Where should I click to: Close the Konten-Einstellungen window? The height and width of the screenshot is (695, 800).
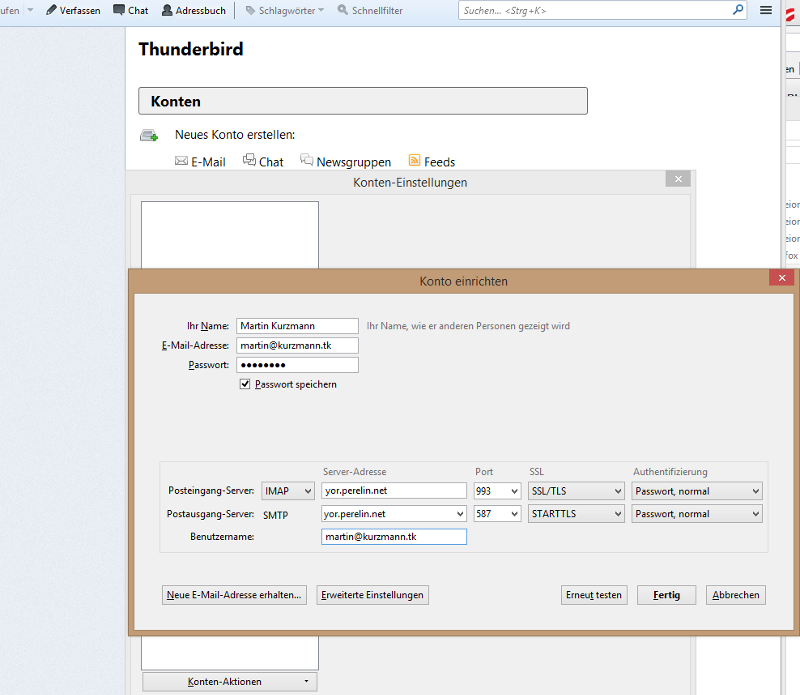678,179
